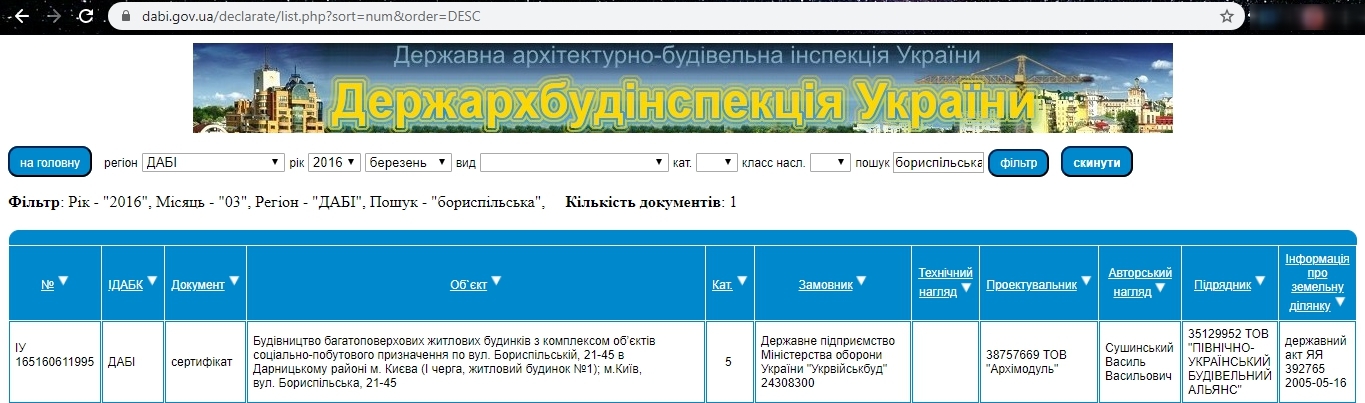Click the sort arrow next to Авторський нагляд
Viewport: 1365px width, 403px height.
click(1159, 290)
